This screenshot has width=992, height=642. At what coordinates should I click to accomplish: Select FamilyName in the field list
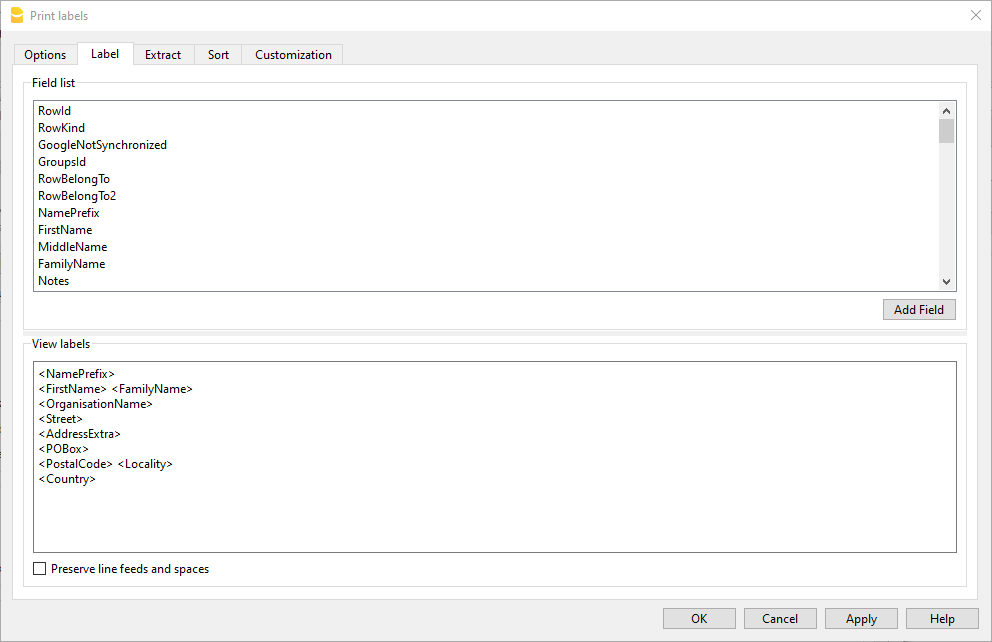tap(71, 264)
